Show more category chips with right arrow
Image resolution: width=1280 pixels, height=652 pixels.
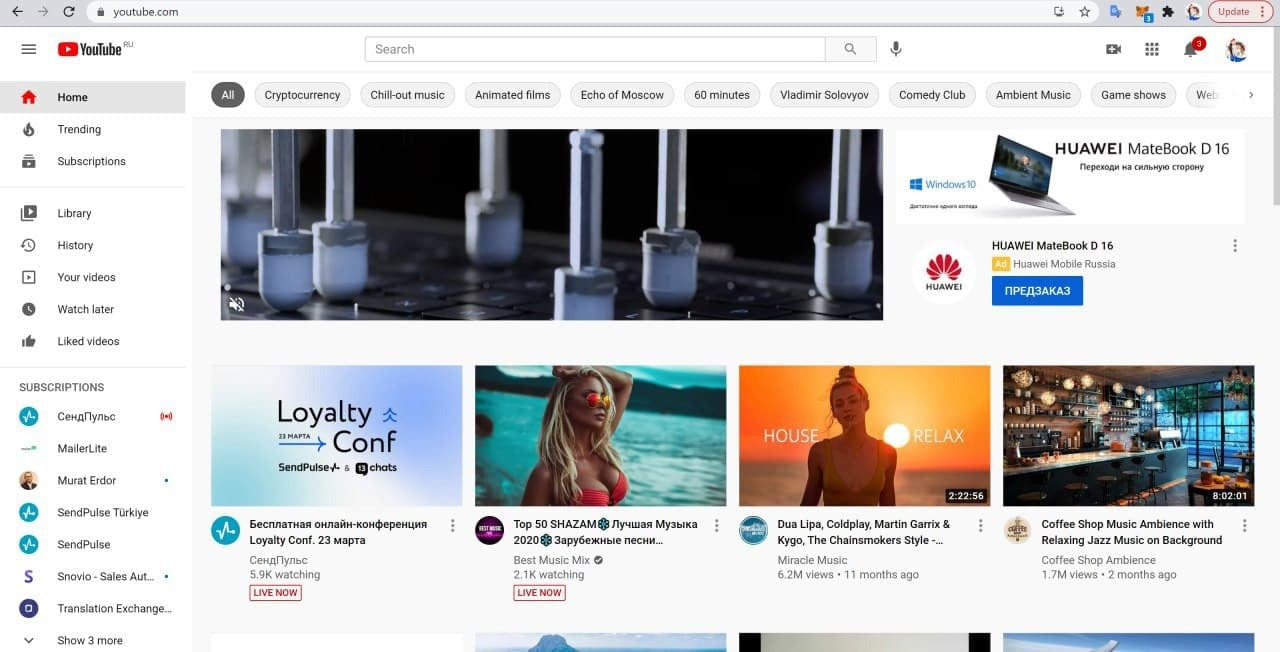point(1250,95)
